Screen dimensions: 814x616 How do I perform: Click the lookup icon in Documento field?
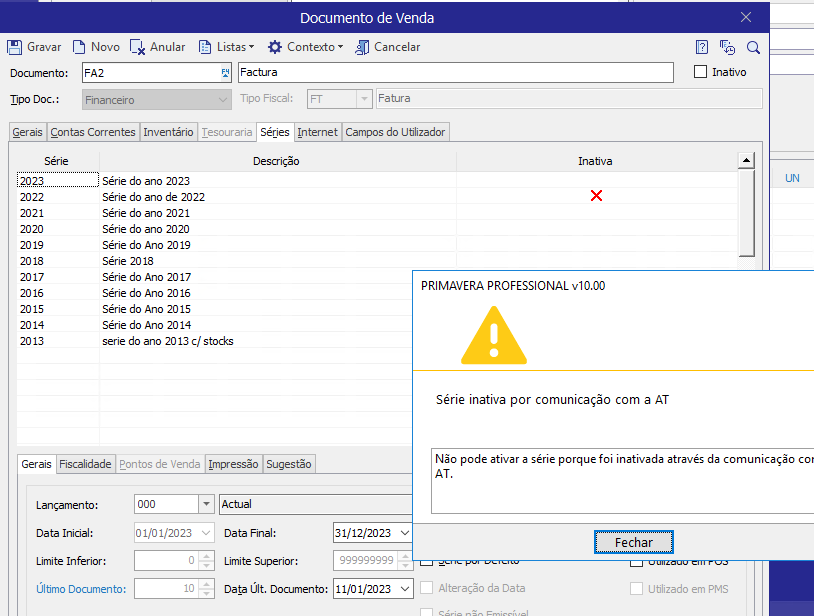pyautogui.click(x=225, y=73)
